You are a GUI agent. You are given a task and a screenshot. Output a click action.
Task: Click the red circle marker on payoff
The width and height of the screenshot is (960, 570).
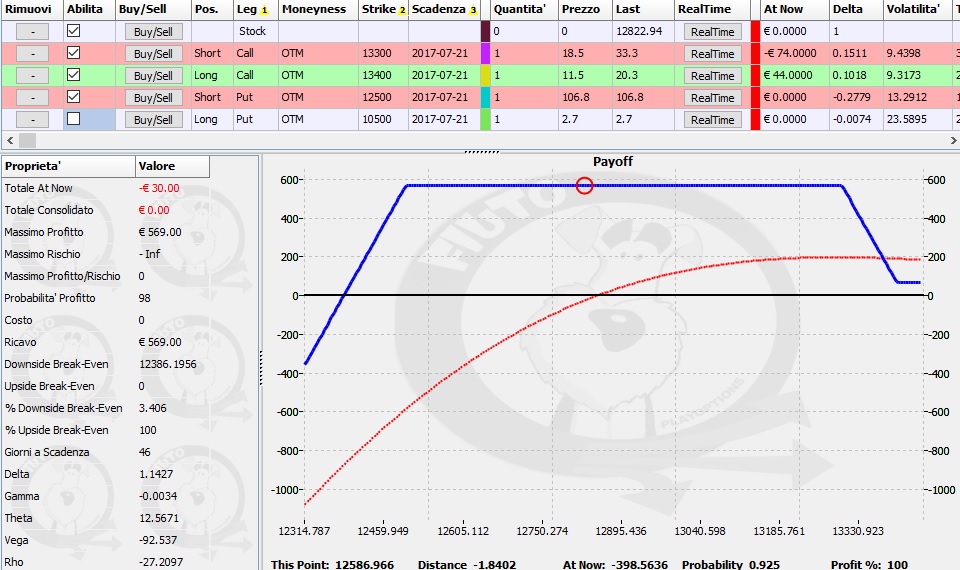[585, 186]
